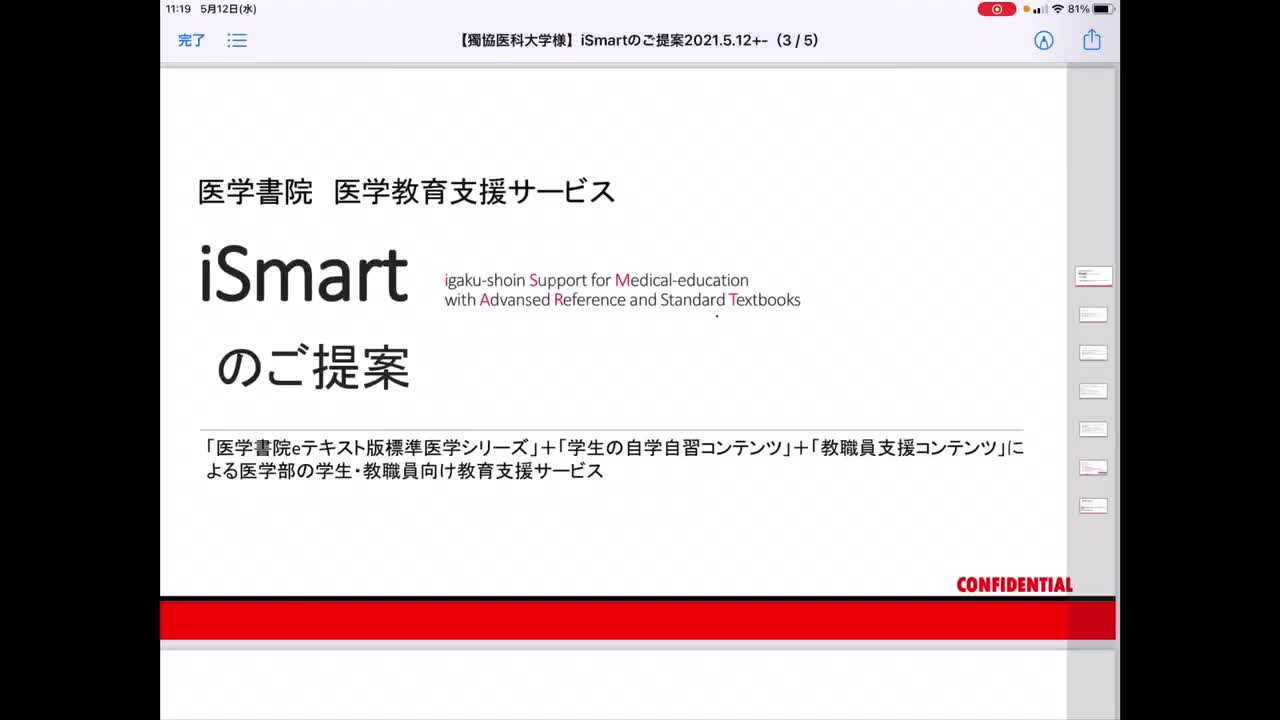The width and height of the screenshot is (1280, 720).
Task: Open the table of contents list icon
Action: [237, 41]
